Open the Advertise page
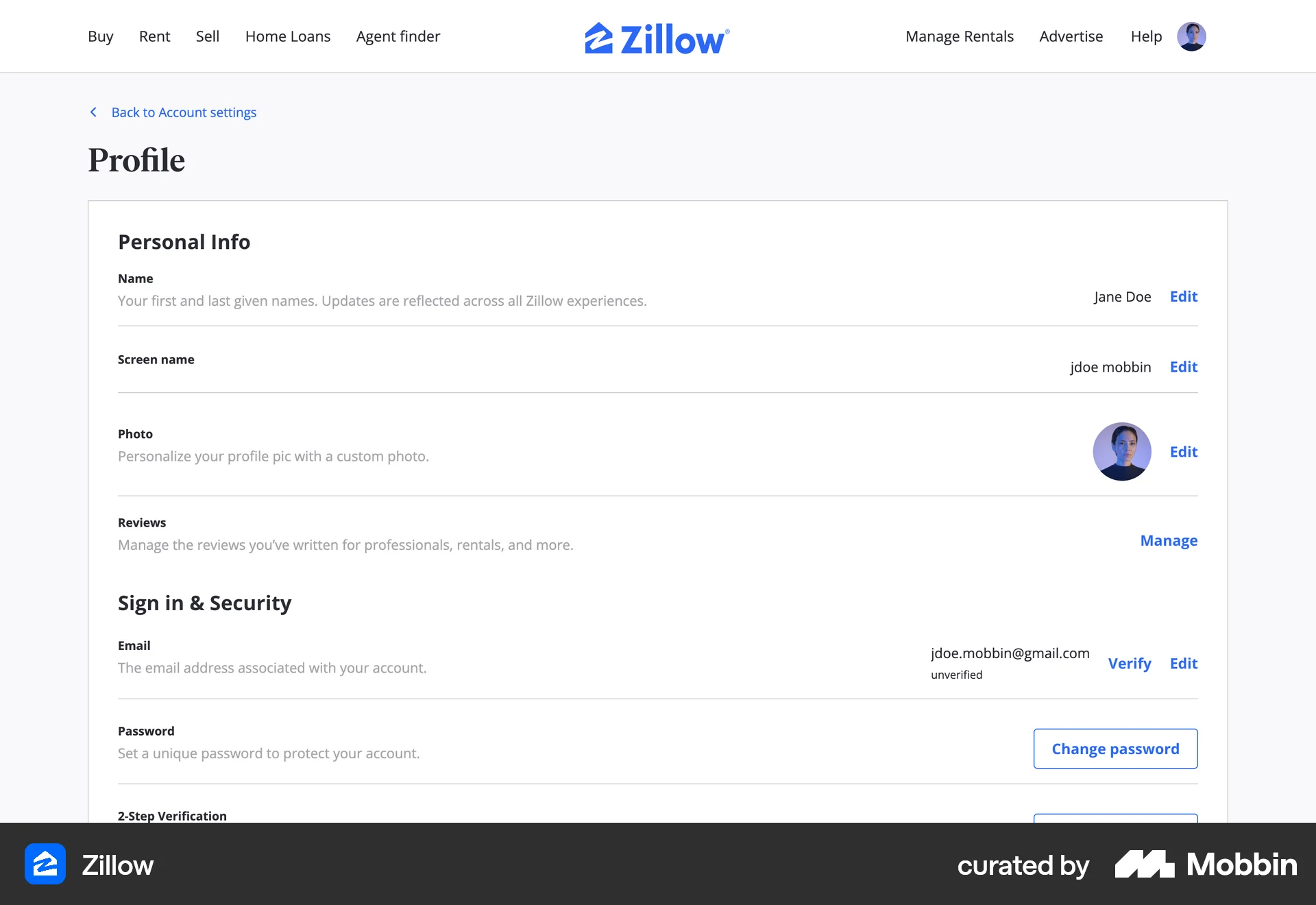 pyautogui.click(x=1071, y=36)
